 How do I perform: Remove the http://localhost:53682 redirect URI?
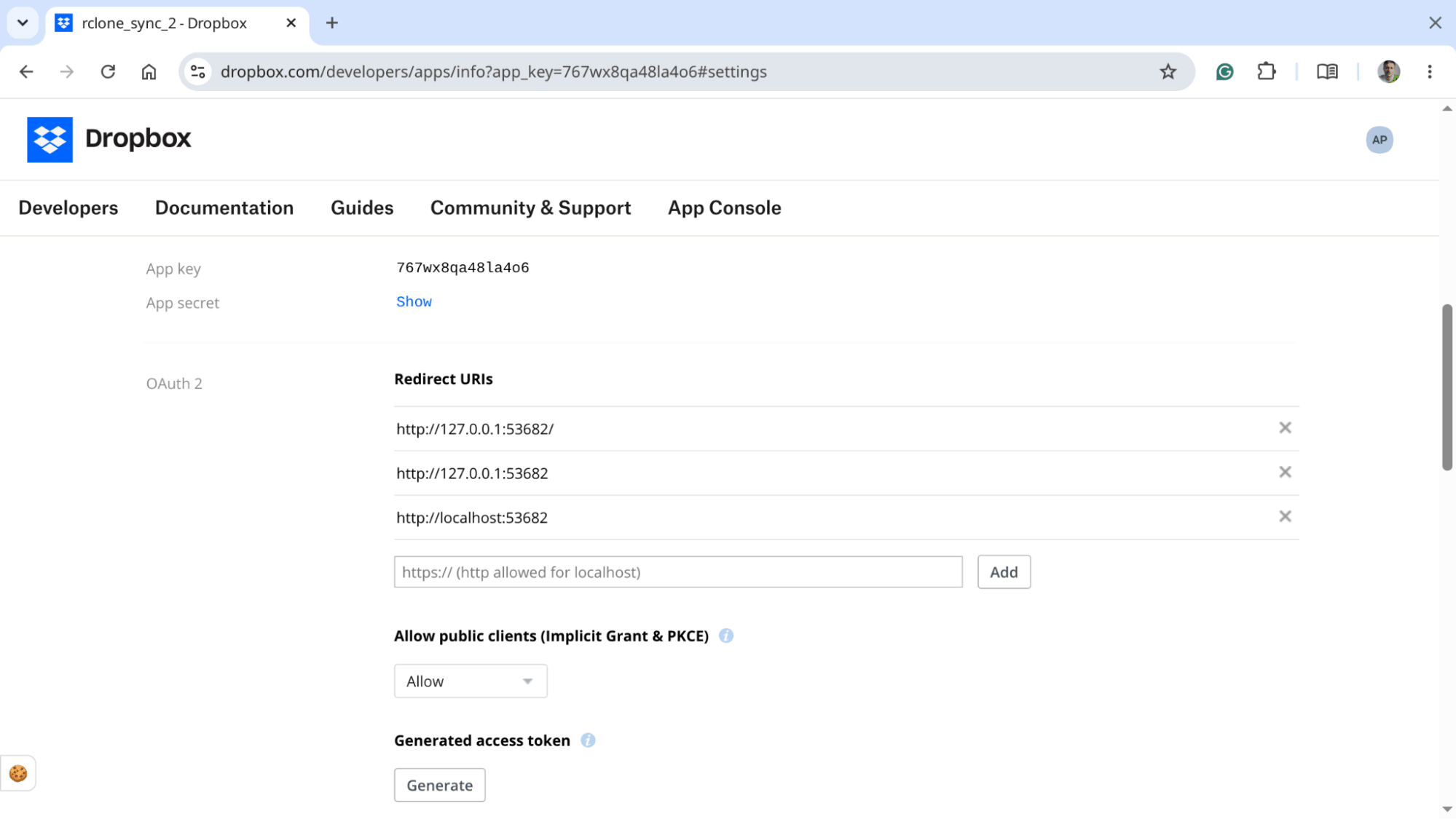tap(1285, 517)
